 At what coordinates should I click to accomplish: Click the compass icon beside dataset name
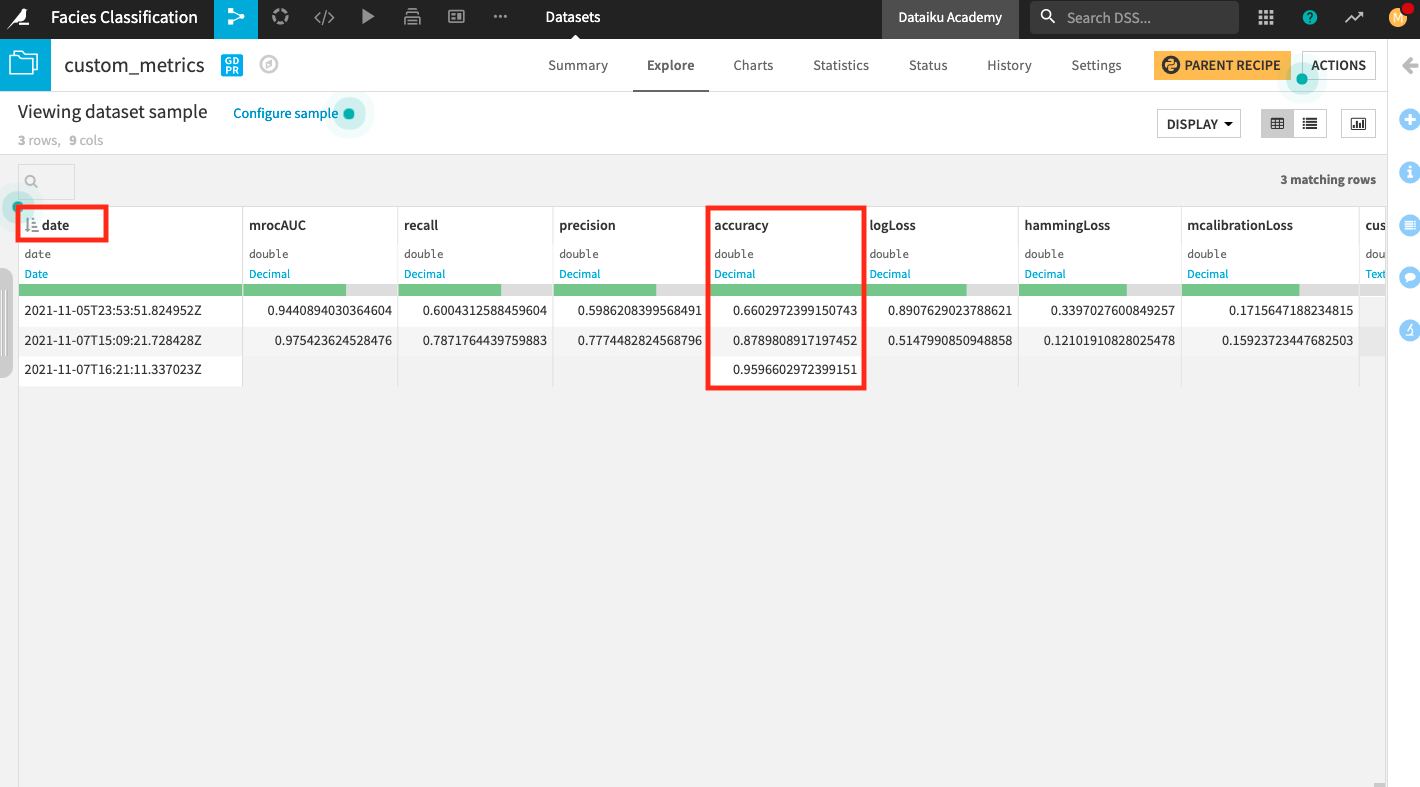(268, 65)
